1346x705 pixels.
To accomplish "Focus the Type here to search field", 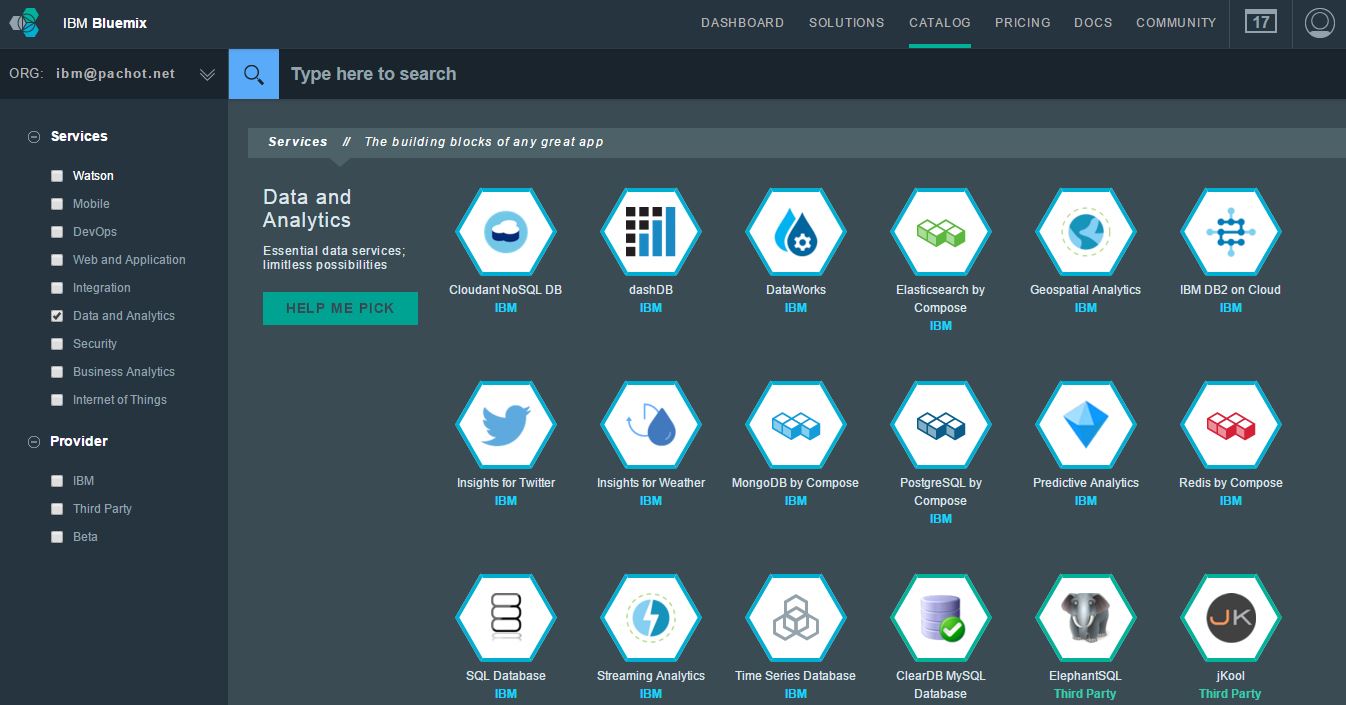I will 812,74.
